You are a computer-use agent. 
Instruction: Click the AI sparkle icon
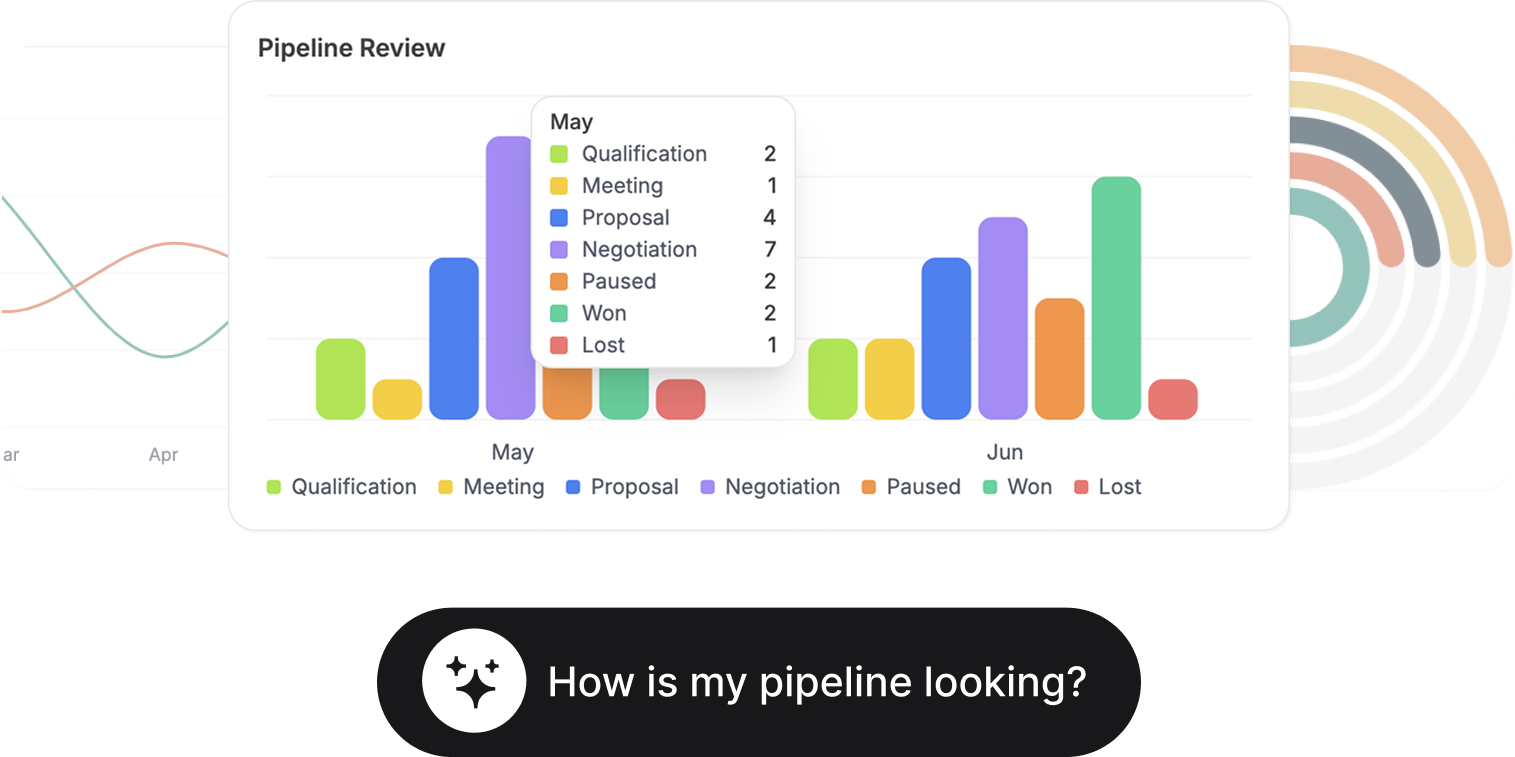pos(474,682)
